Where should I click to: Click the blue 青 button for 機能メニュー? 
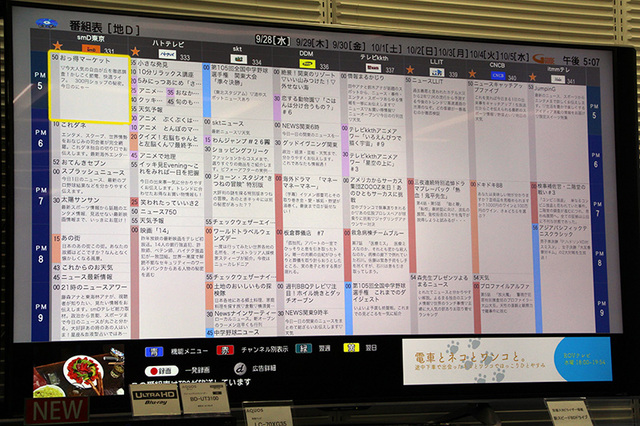coord(154,351)
